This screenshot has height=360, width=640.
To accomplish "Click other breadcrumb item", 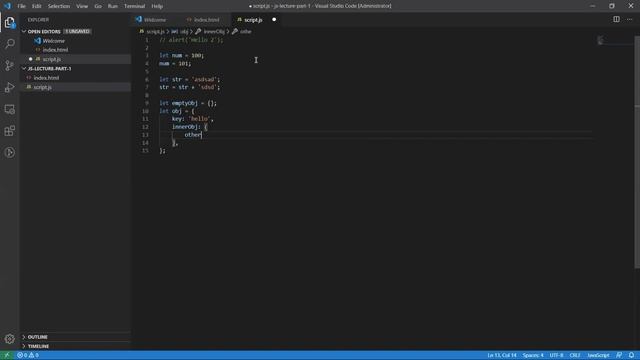I will (x=245, y=31).
